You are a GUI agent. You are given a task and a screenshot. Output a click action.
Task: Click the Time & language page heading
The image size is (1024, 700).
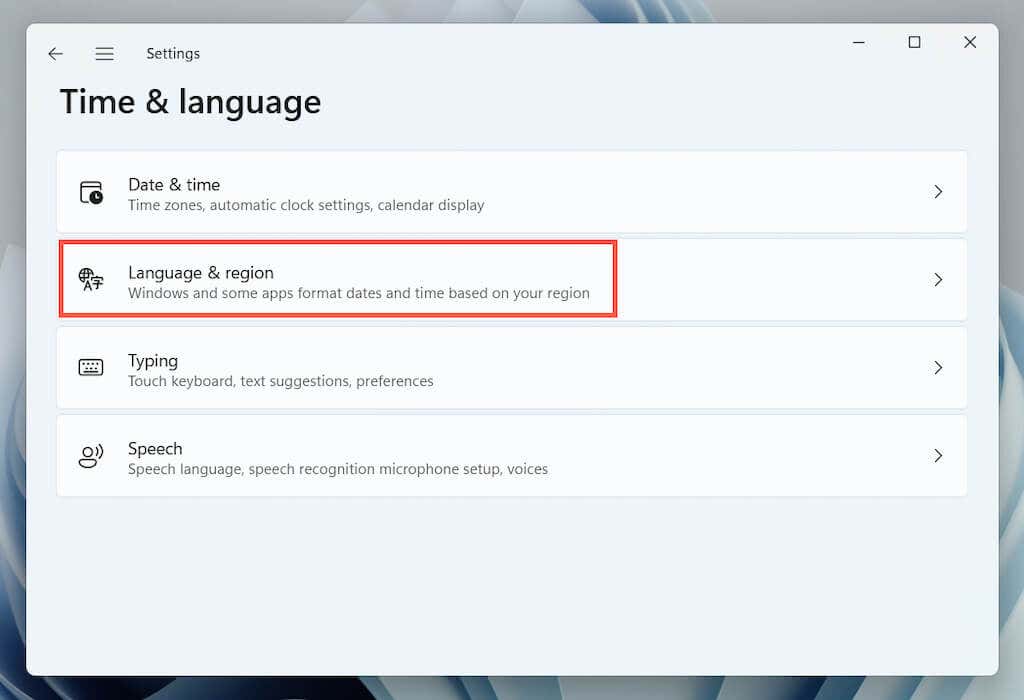tap(190, 103)
